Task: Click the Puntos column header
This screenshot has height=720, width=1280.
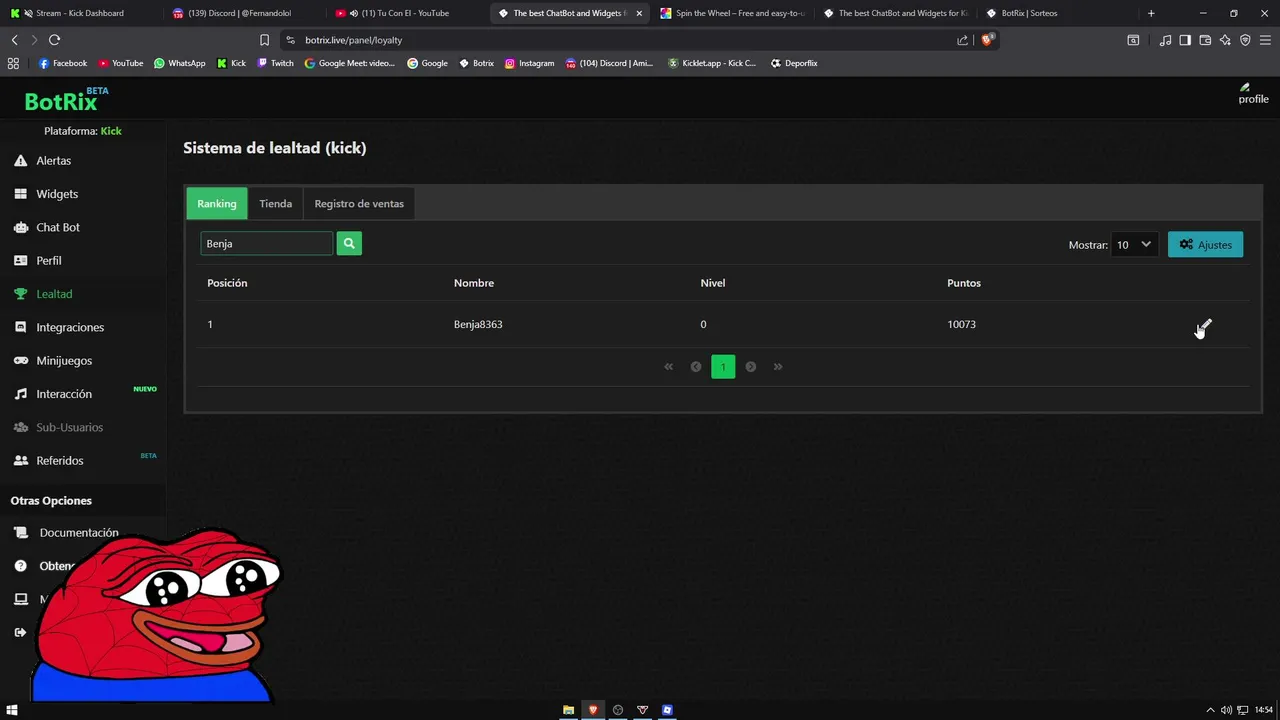Action: (964, 283)
